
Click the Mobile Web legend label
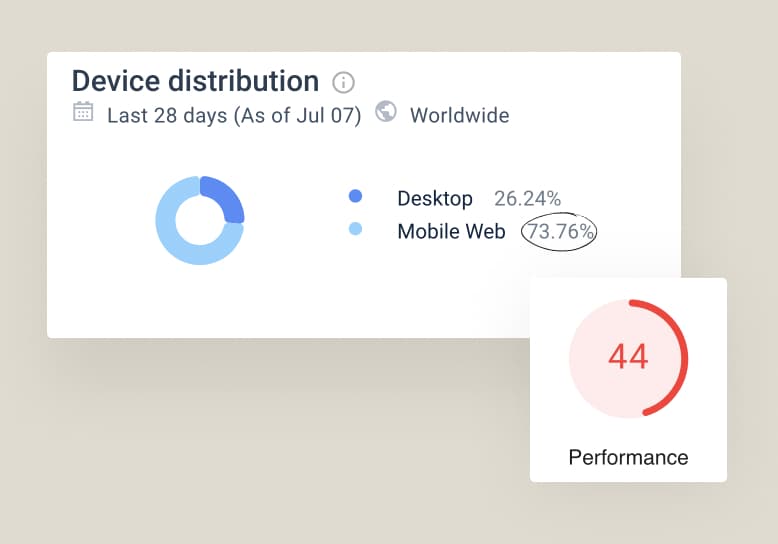click(449, 231)
